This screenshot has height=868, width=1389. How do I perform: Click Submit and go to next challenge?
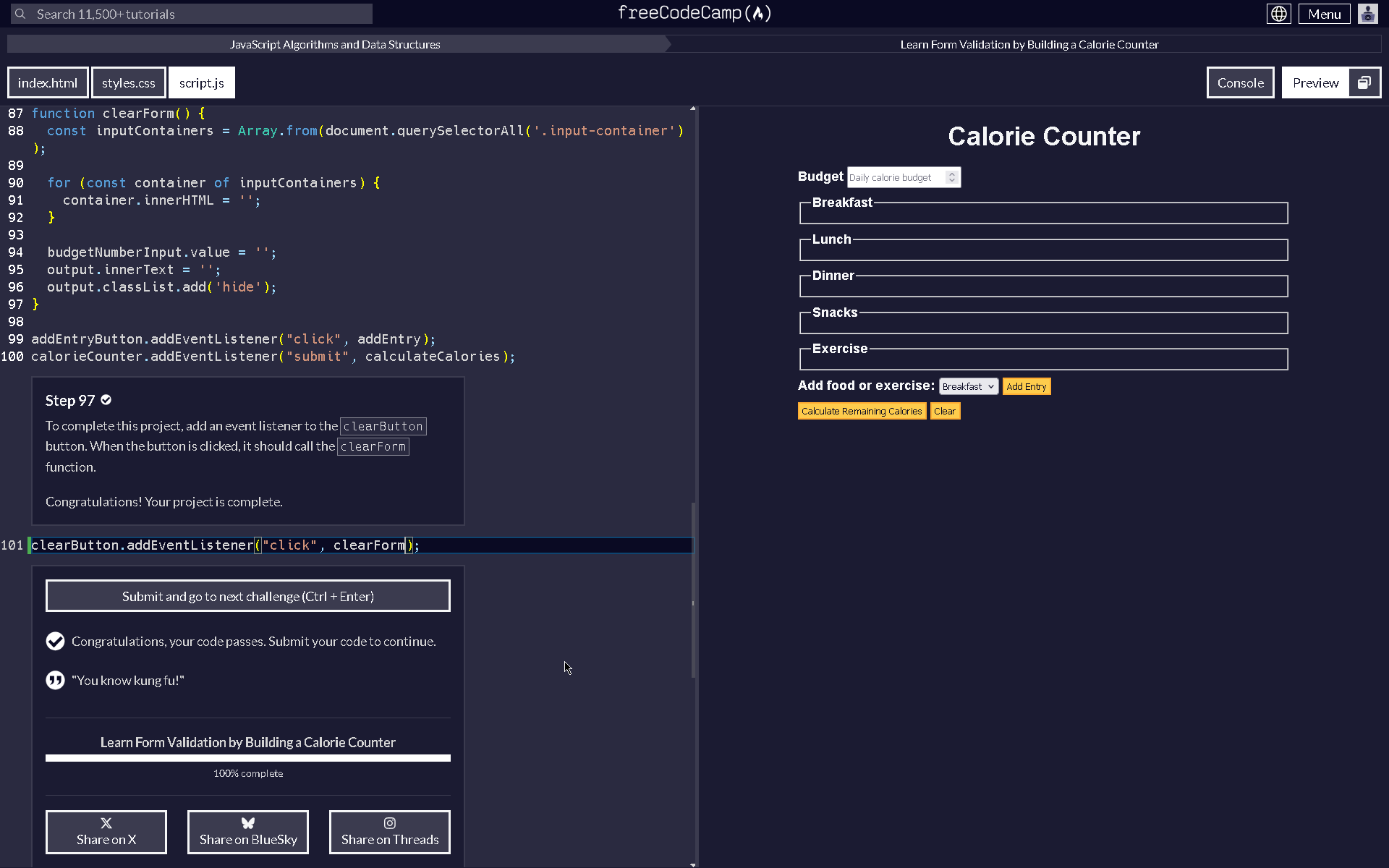pos(247,595)
